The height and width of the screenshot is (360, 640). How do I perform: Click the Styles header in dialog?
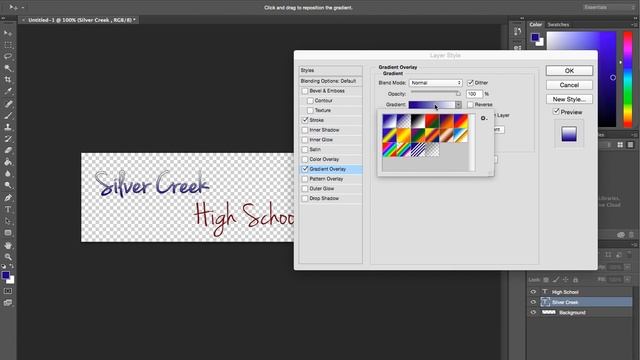pyautogui.click(x=331, y=70)
